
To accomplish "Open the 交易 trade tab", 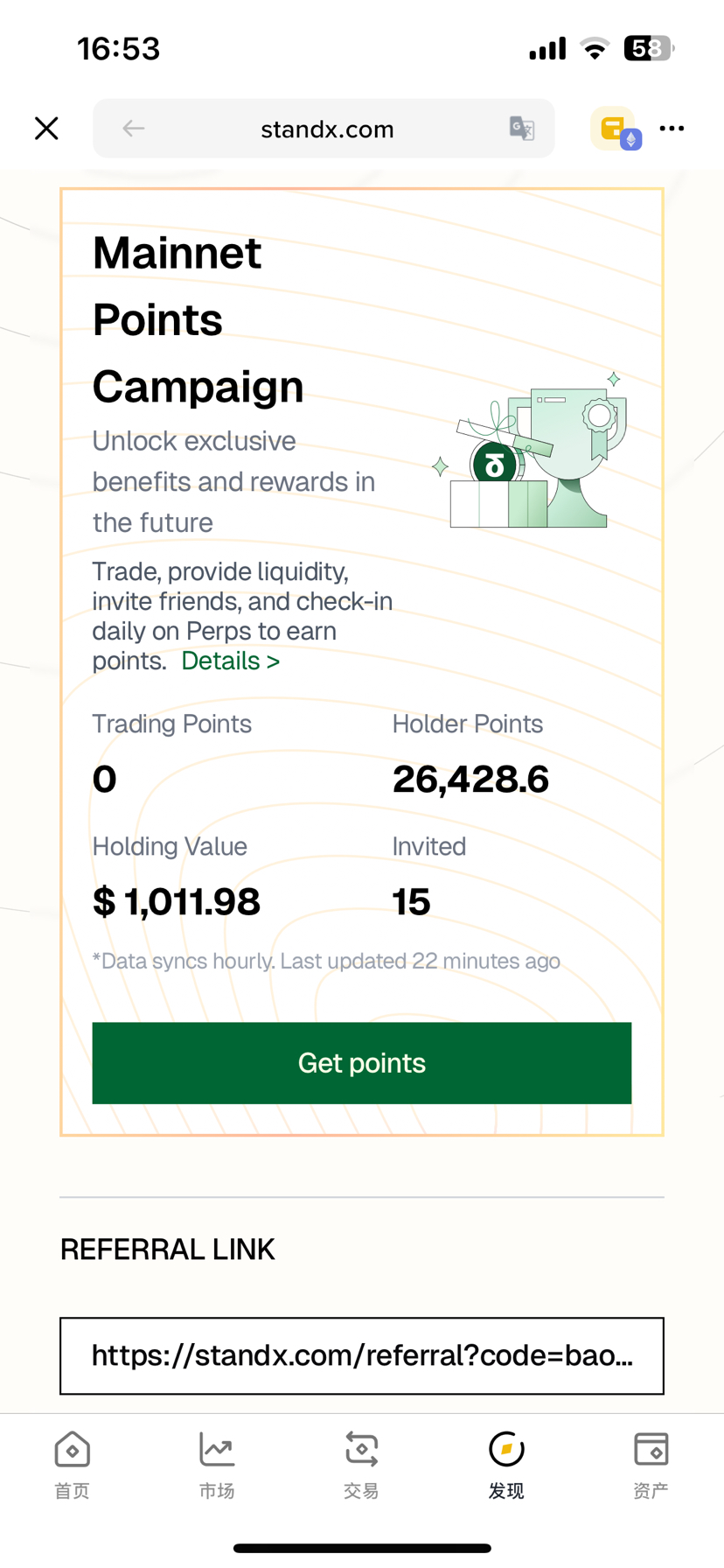I will point(361,1465).
